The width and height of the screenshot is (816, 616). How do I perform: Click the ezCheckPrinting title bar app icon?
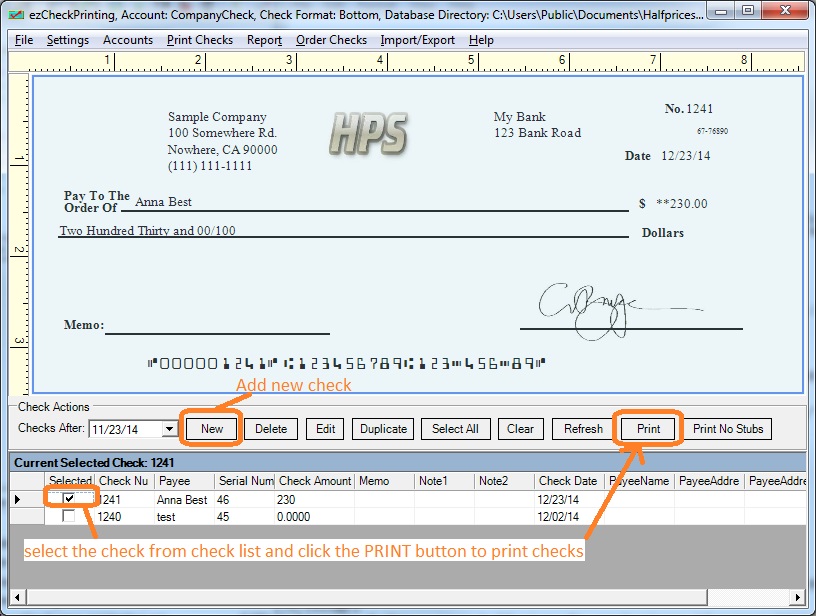pyautogui.click(x=16, y=12)
